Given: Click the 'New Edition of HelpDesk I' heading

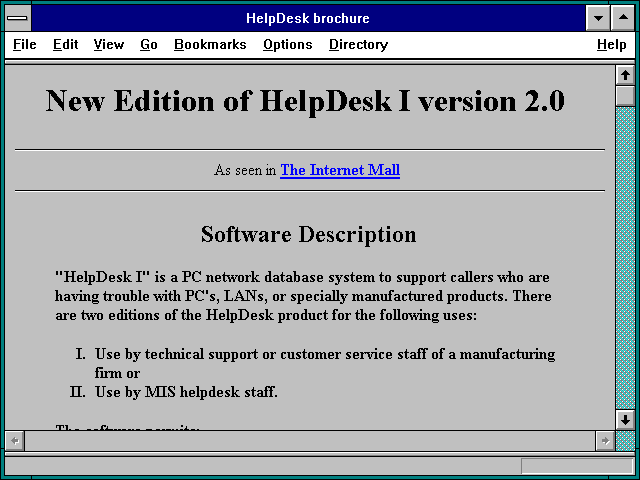Looking at the screenshot, I should (x=305, y=100).
